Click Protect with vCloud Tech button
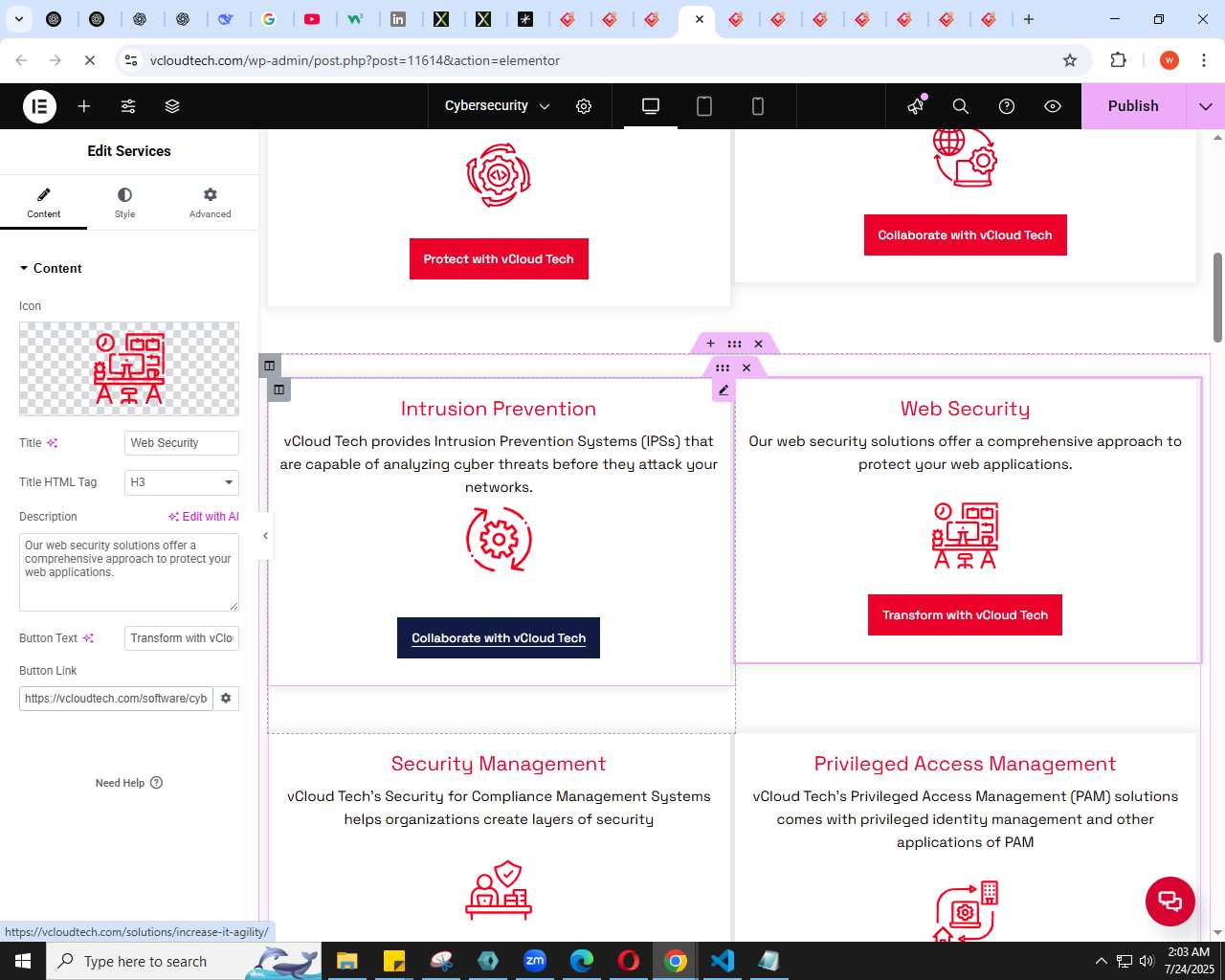 pyautogui.click(x=499, y=259)
